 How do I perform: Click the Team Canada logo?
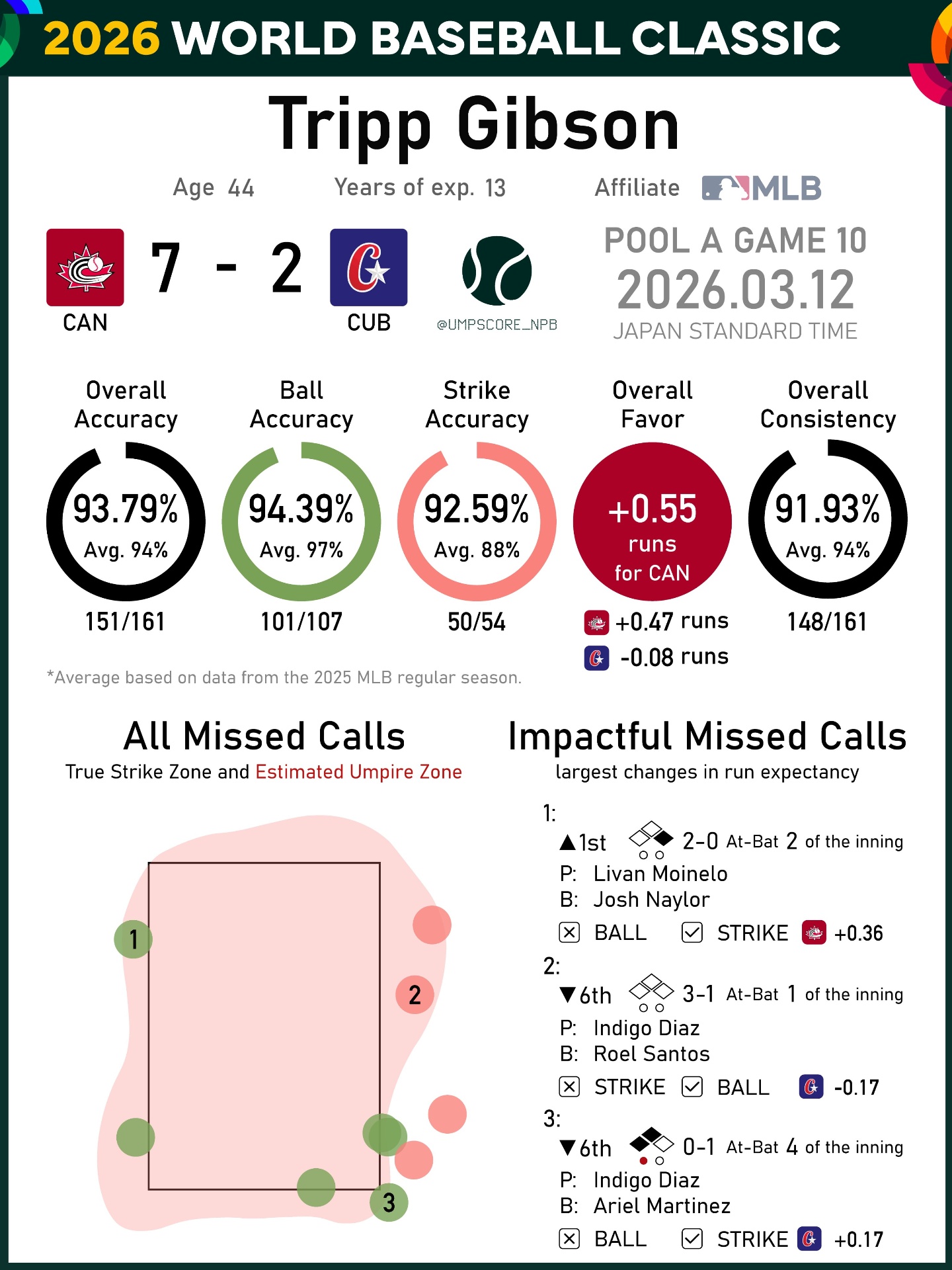tap(85, 267)
